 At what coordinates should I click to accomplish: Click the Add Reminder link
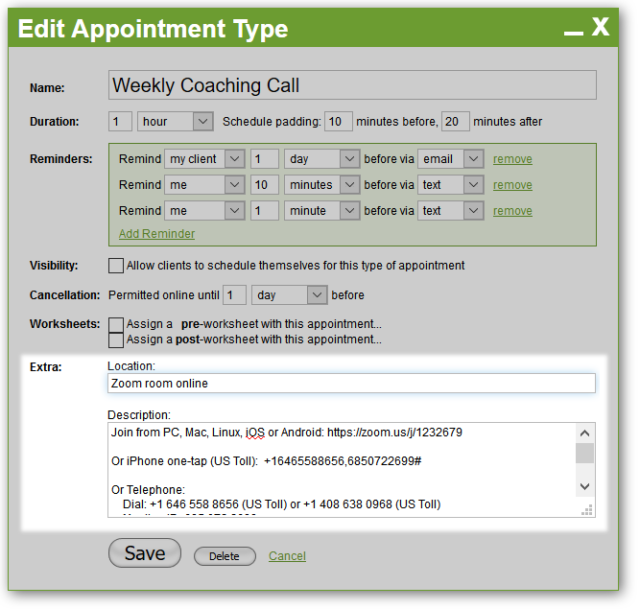[x=157, y=234]
